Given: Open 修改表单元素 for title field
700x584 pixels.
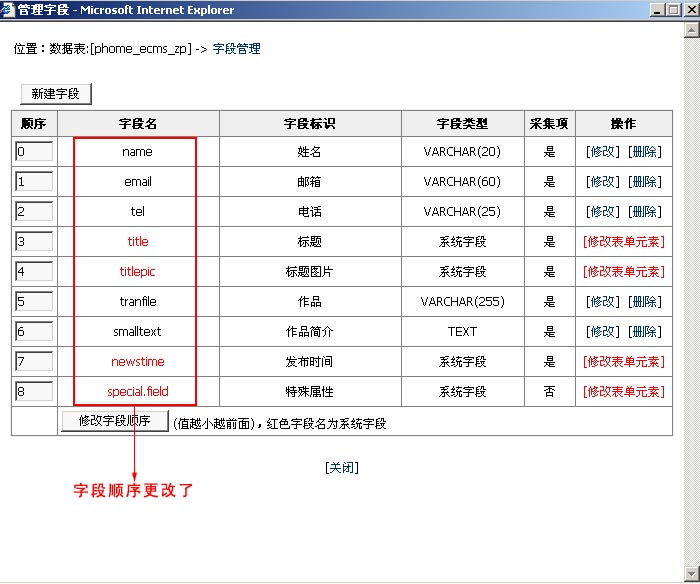Looking at the screenshot, I should point(623,242).
